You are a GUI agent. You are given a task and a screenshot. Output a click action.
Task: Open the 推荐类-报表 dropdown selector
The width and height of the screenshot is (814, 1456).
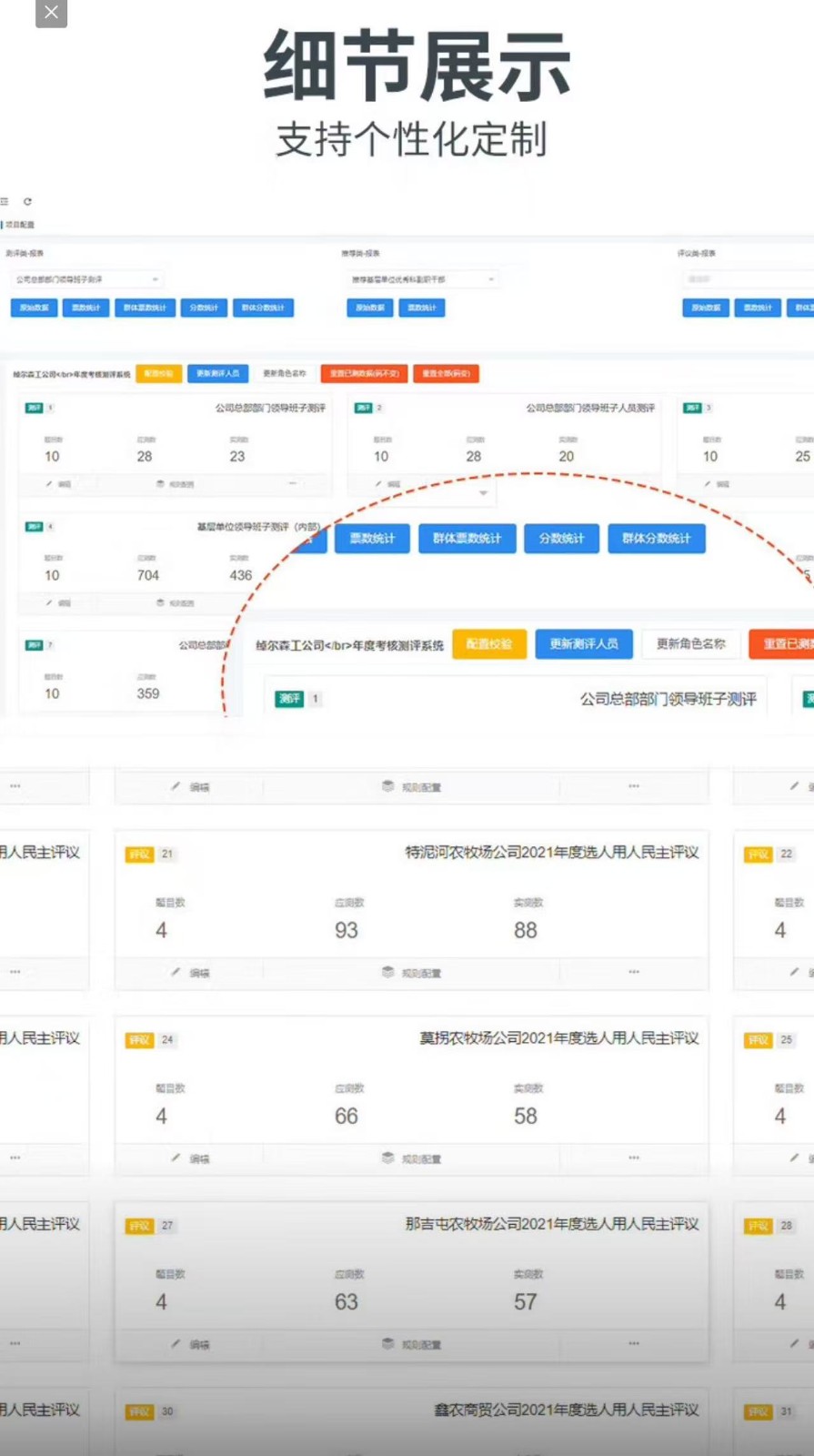point(423,279)
